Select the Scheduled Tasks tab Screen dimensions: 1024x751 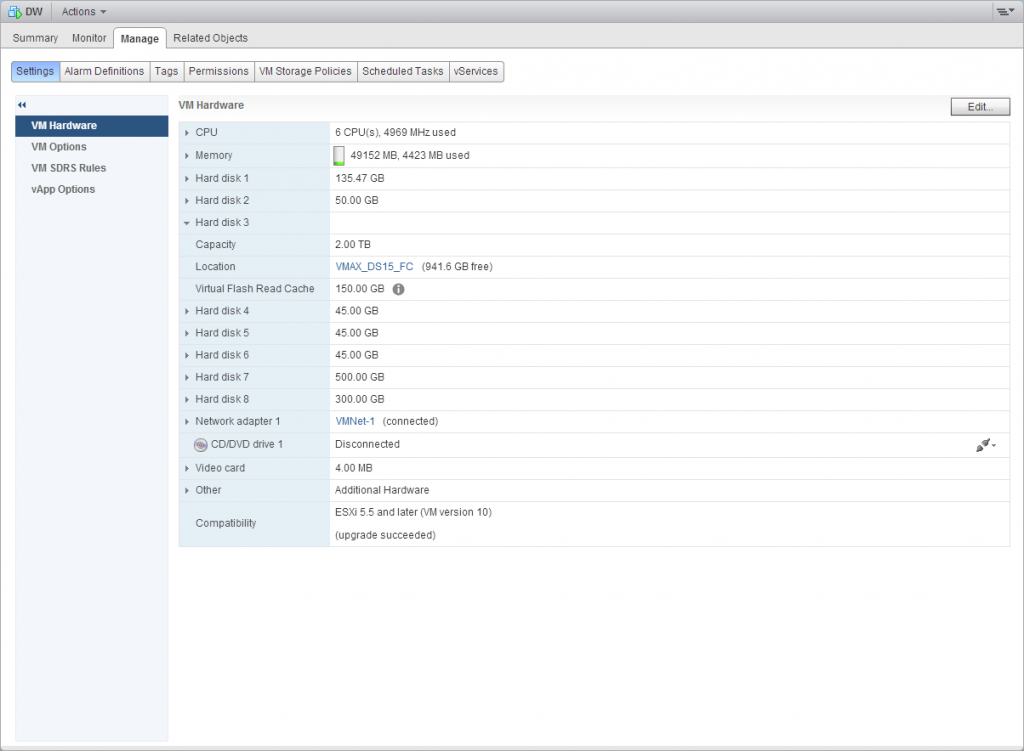click(x=404, y=71)
